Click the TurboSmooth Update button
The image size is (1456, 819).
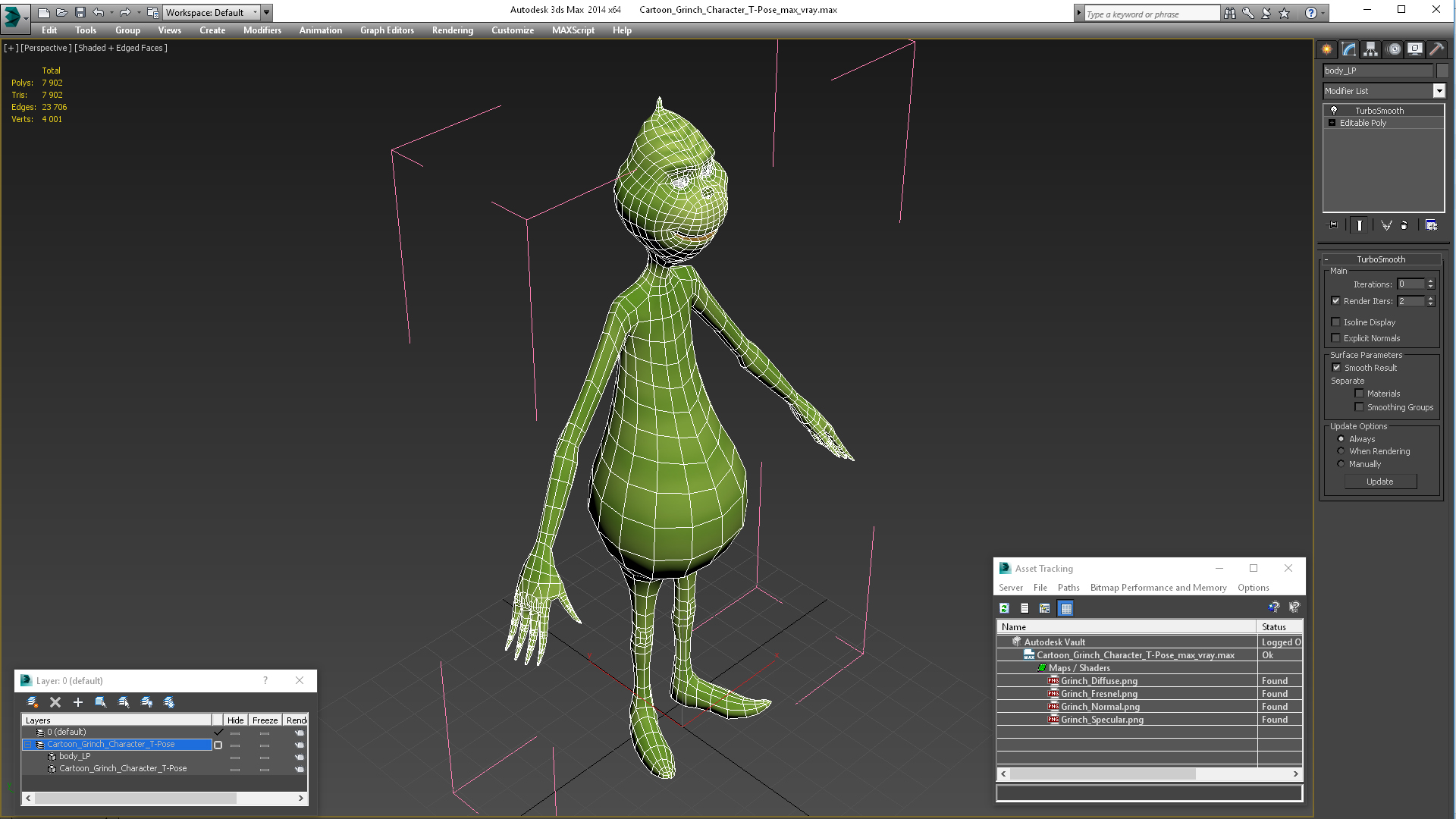[1380, 482]
